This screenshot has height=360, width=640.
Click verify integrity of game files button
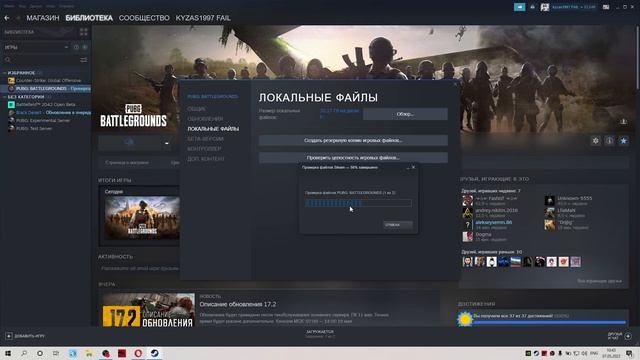353,158
